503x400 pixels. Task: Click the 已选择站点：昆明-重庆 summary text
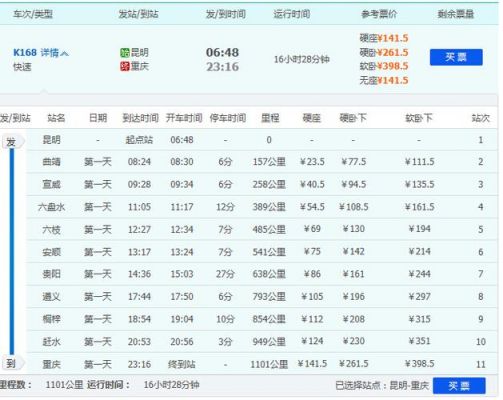click(382, 386)
